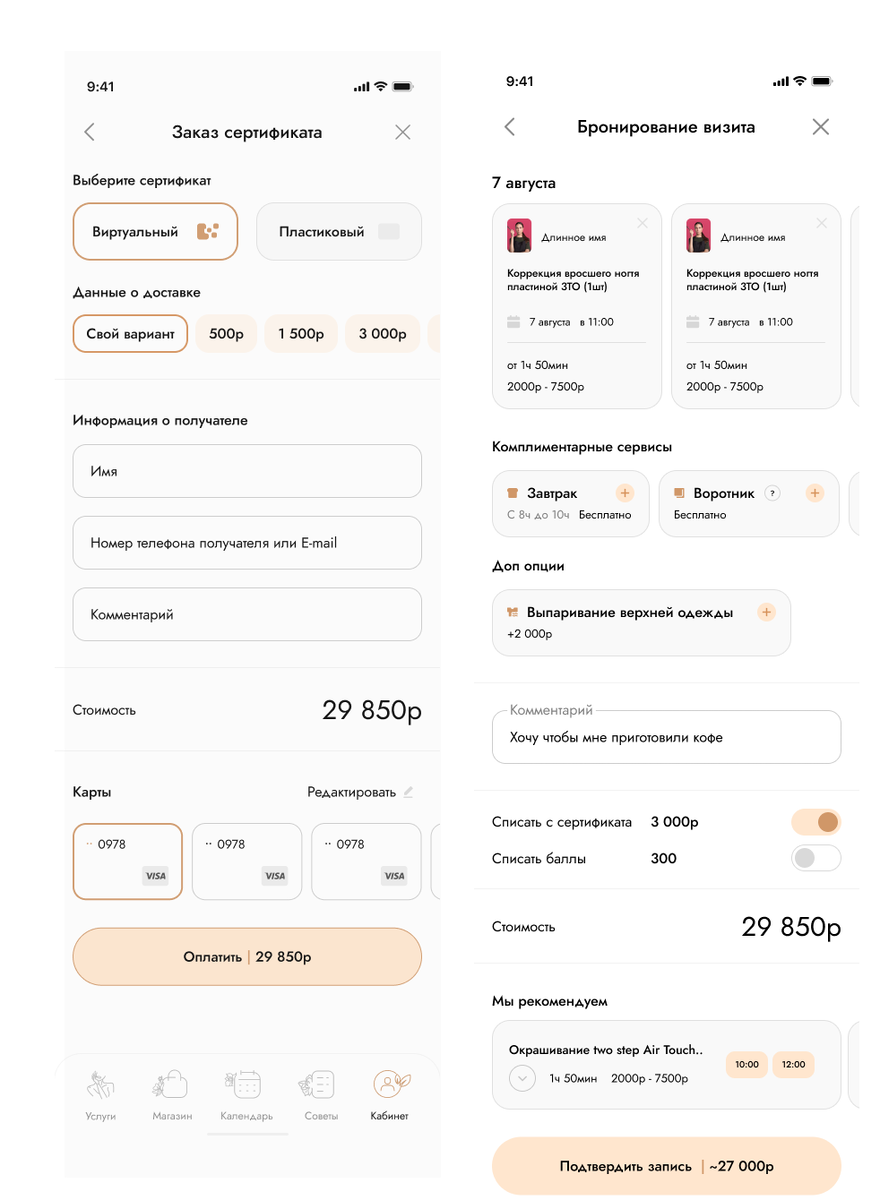Expand the Окрашивание two step Air Touch recommendation
Screen dimensions: 880x1200
[523, 1079]
